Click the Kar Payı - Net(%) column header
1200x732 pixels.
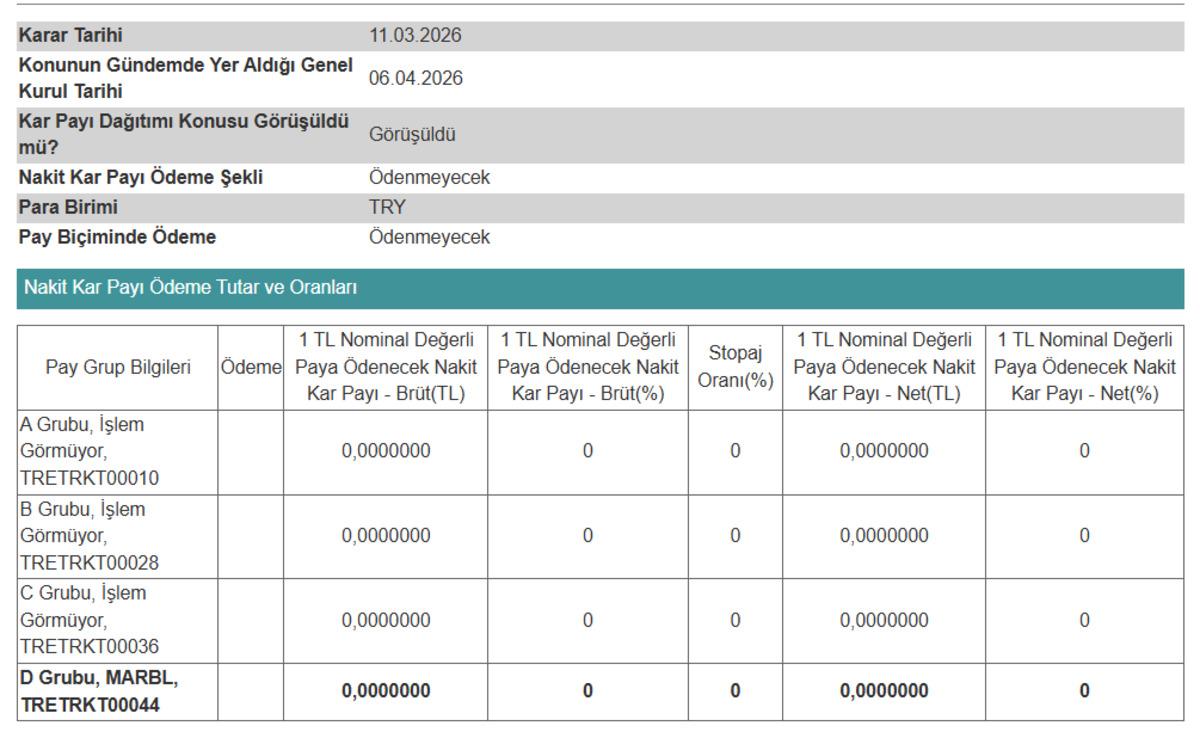coord(1084,367)
